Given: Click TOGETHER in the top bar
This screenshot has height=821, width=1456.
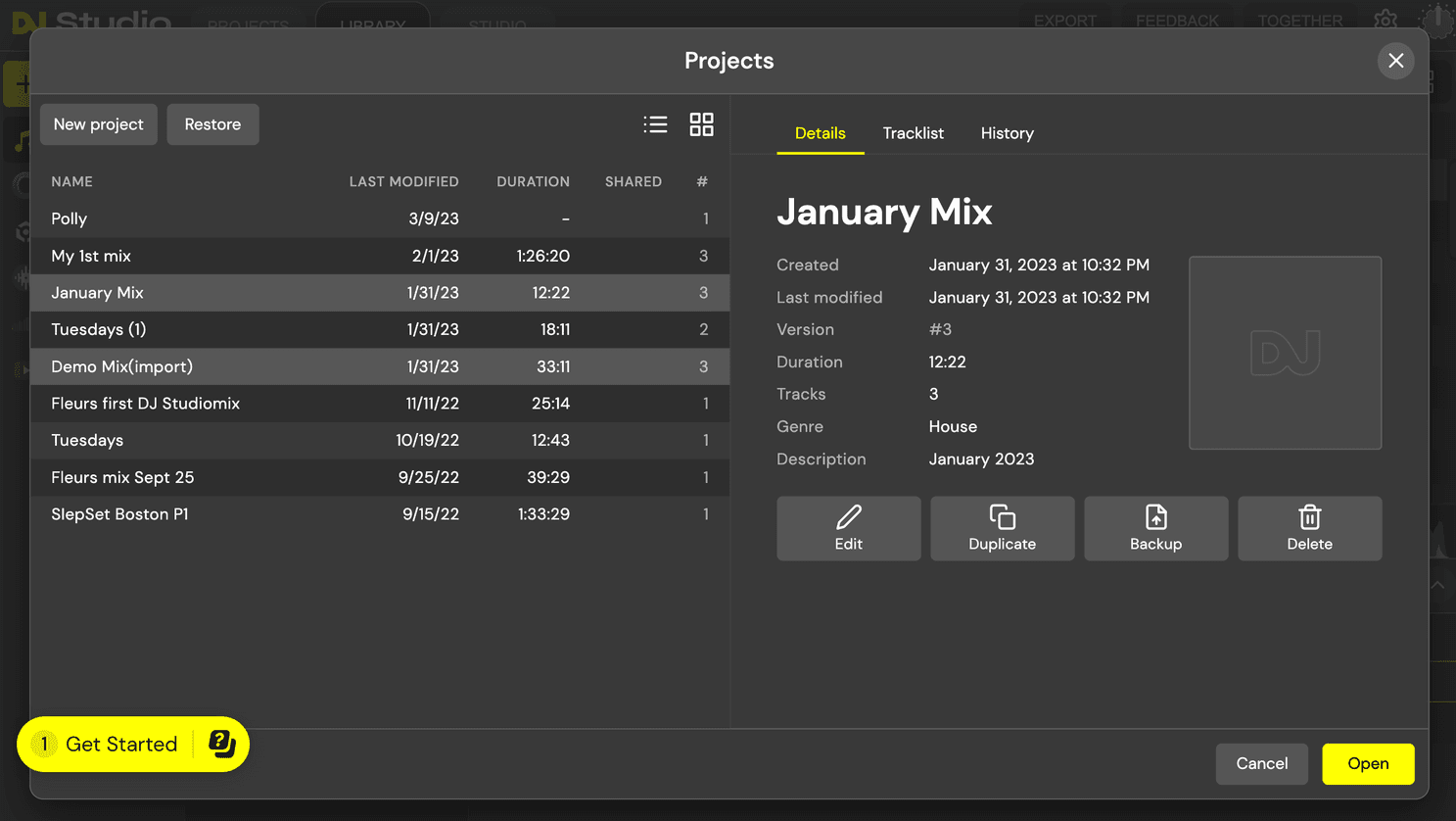Looking at the screenshot, I should (x=1299, y=21).
